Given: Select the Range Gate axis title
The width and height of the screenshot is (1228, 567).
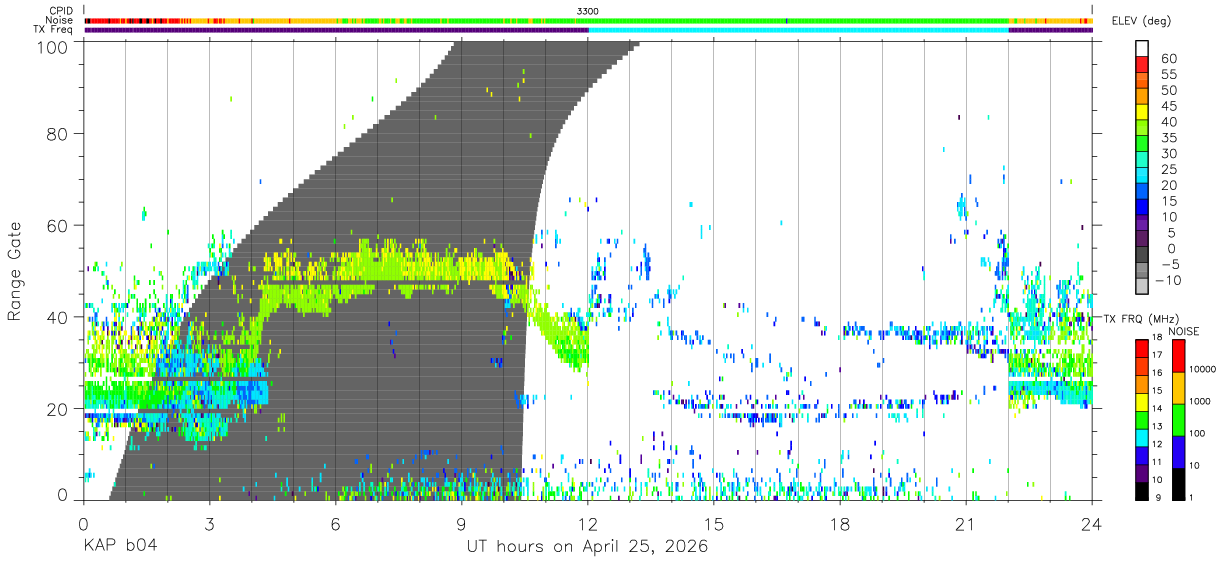Looking at the screenshot, I should pos(15,270).
